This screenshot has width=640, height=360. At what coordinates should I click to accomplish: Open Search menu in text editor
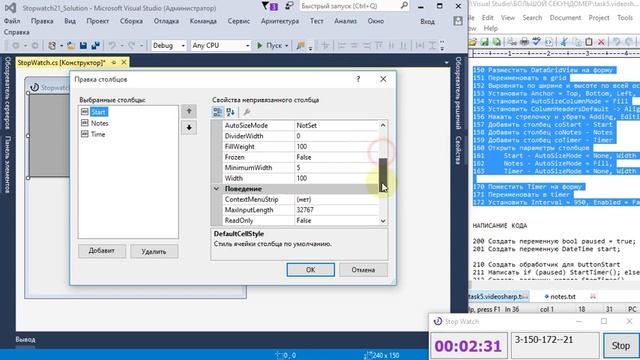tap(532, 18)
